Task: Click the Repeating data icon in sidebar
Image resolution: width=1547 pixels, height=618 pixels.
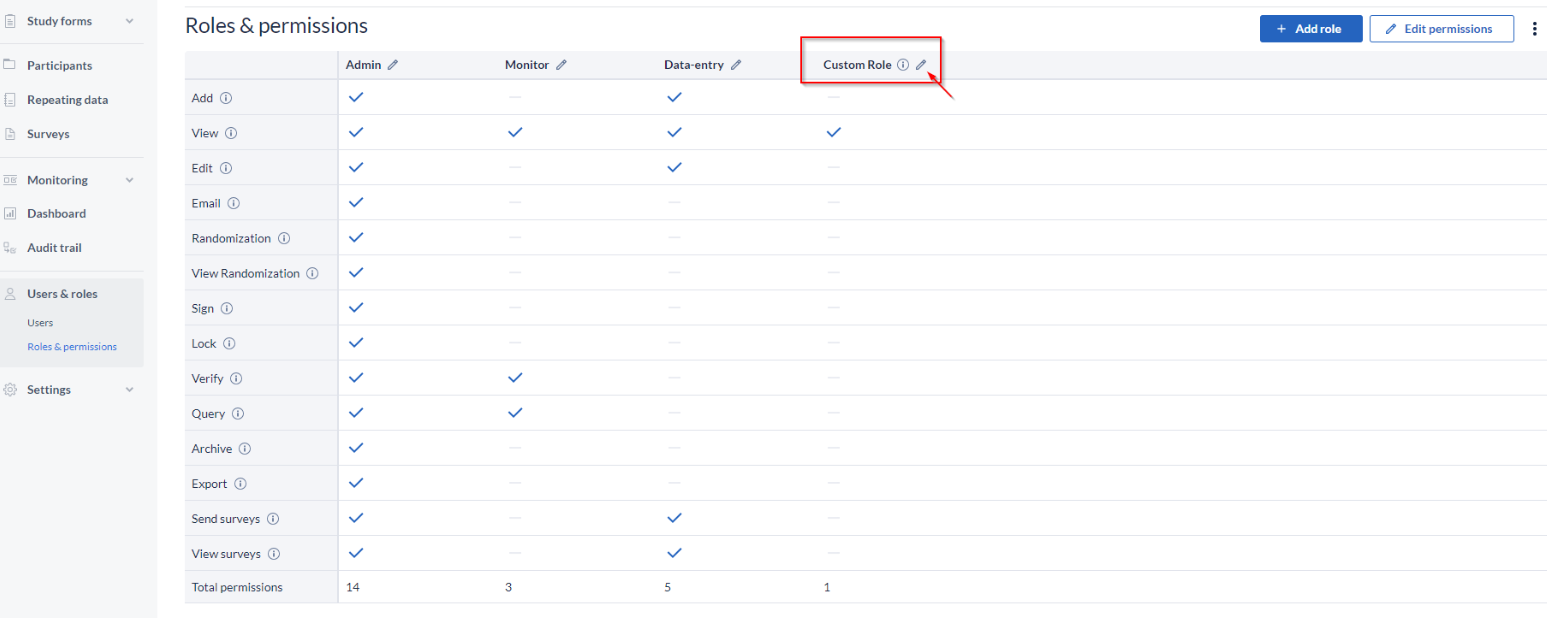Action: coord(10,100)
